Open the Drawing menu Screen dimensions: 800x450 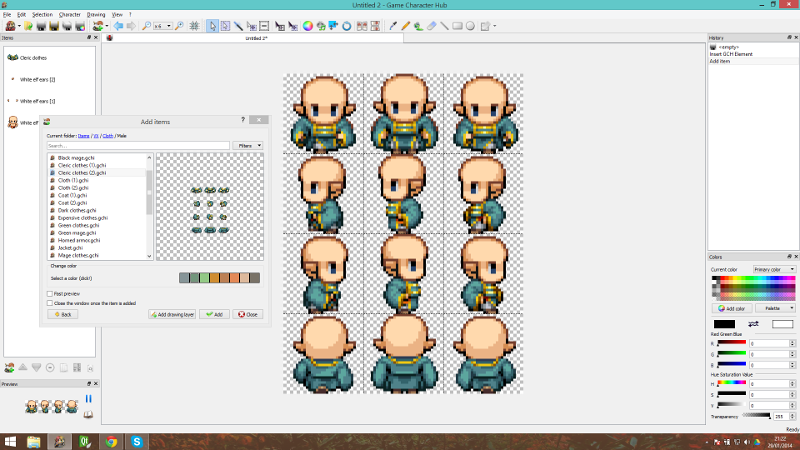(x=96, y=15)
